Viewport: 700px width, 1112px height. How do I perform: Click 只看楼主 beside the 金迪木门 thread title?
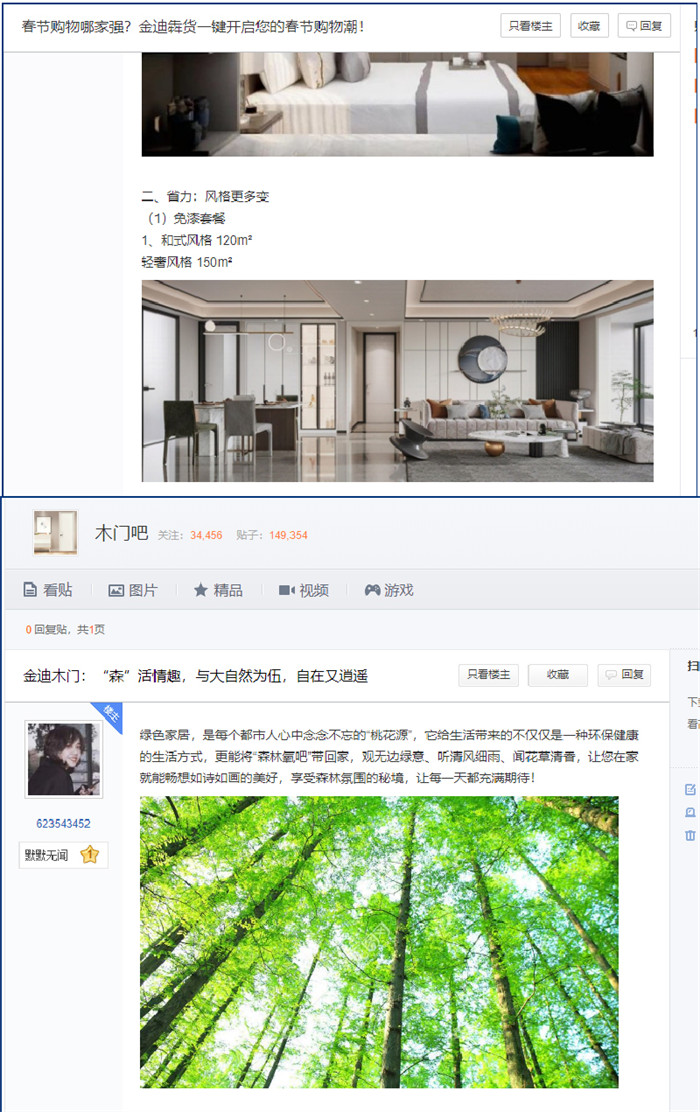[x=489, y=674]
